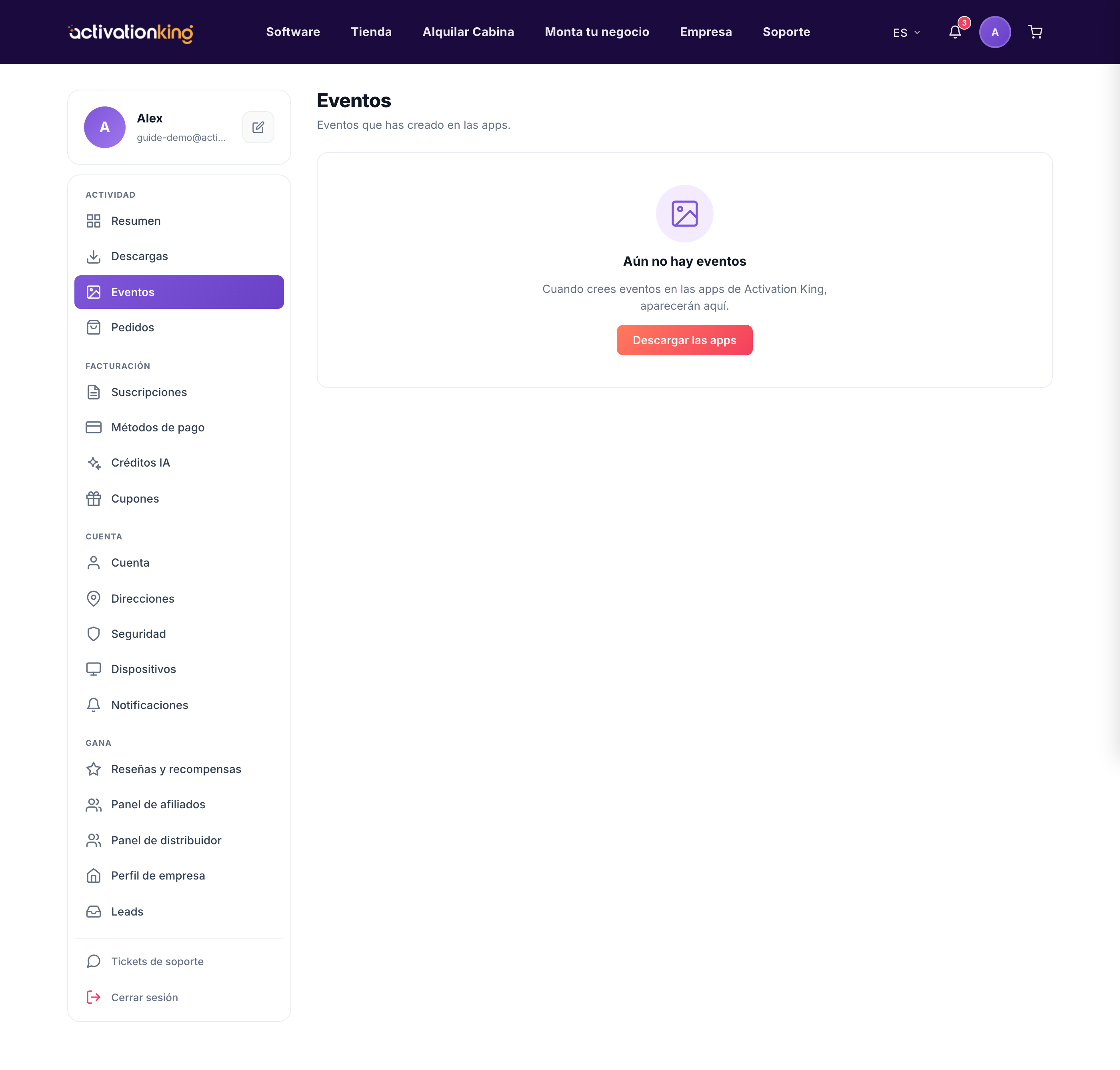1120x1070 pixels.
Task: Click the Direcciones map pin icon
Action: 94,598
